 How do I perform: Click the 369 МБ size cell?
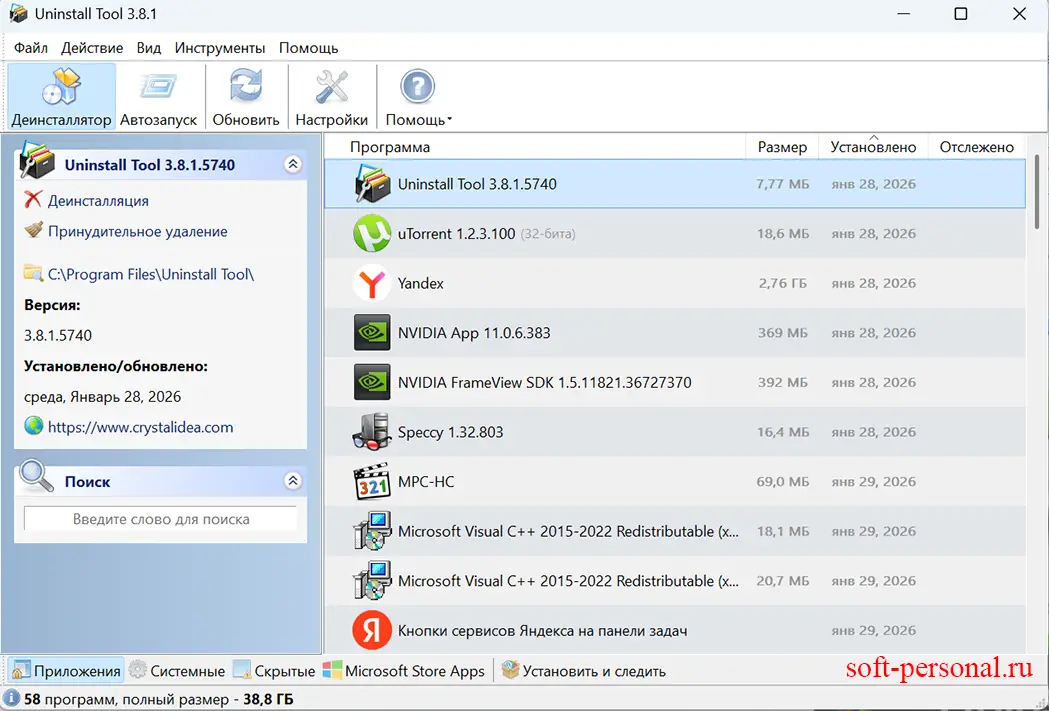pyautogui.click(x=783, y=332)
